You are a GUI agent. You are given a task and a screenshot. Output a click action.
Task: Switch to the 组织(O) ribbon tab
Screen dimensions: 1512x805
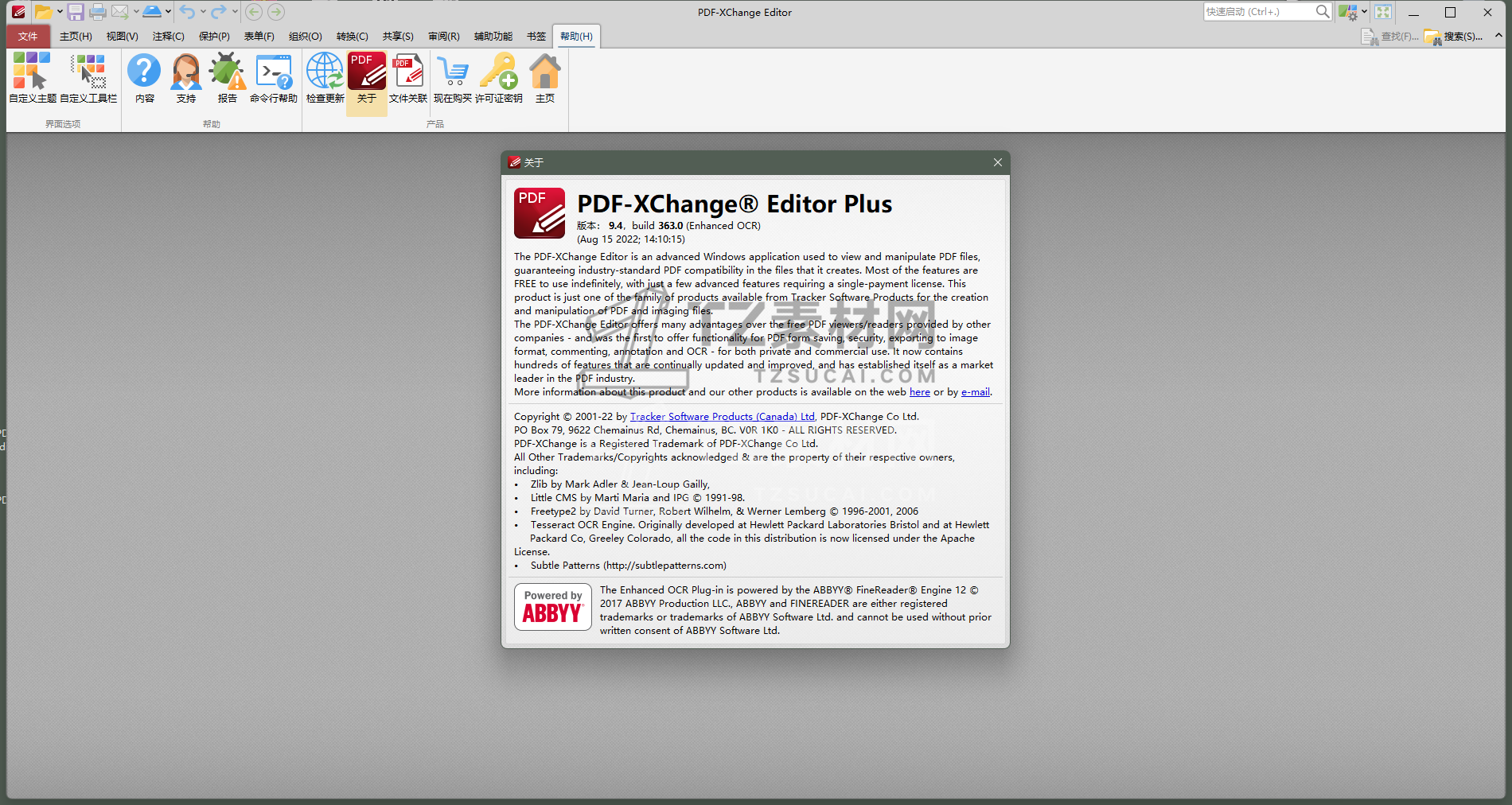click(x=305, y=37)
